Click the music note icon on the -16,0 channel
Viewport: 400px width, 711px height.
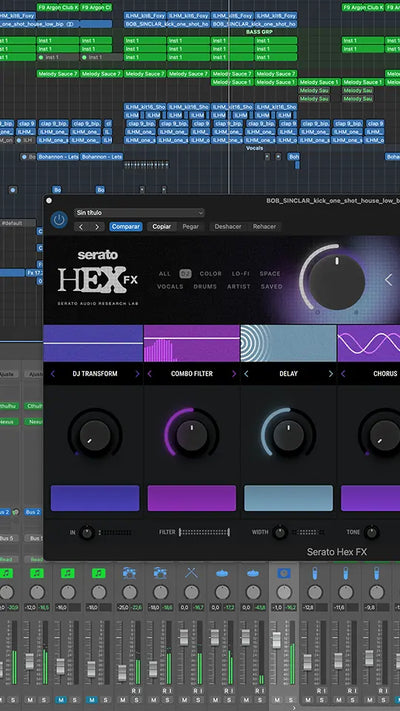click(x=68, y=573)
